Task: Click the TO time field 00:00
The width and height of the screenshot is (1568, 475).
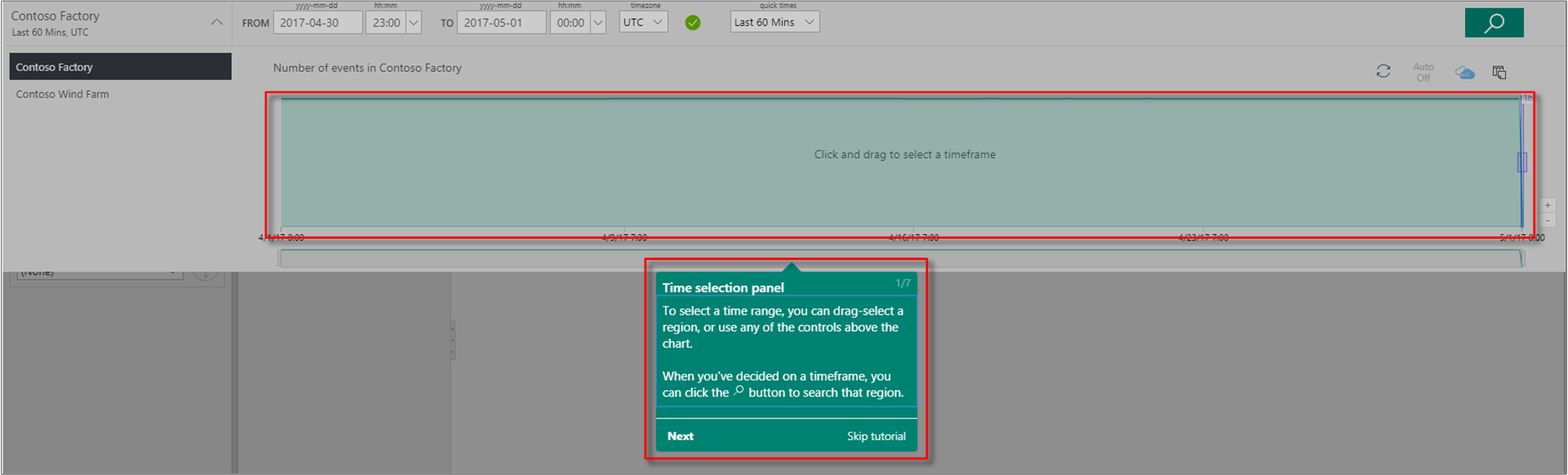Action: click(x=570, y=23)
